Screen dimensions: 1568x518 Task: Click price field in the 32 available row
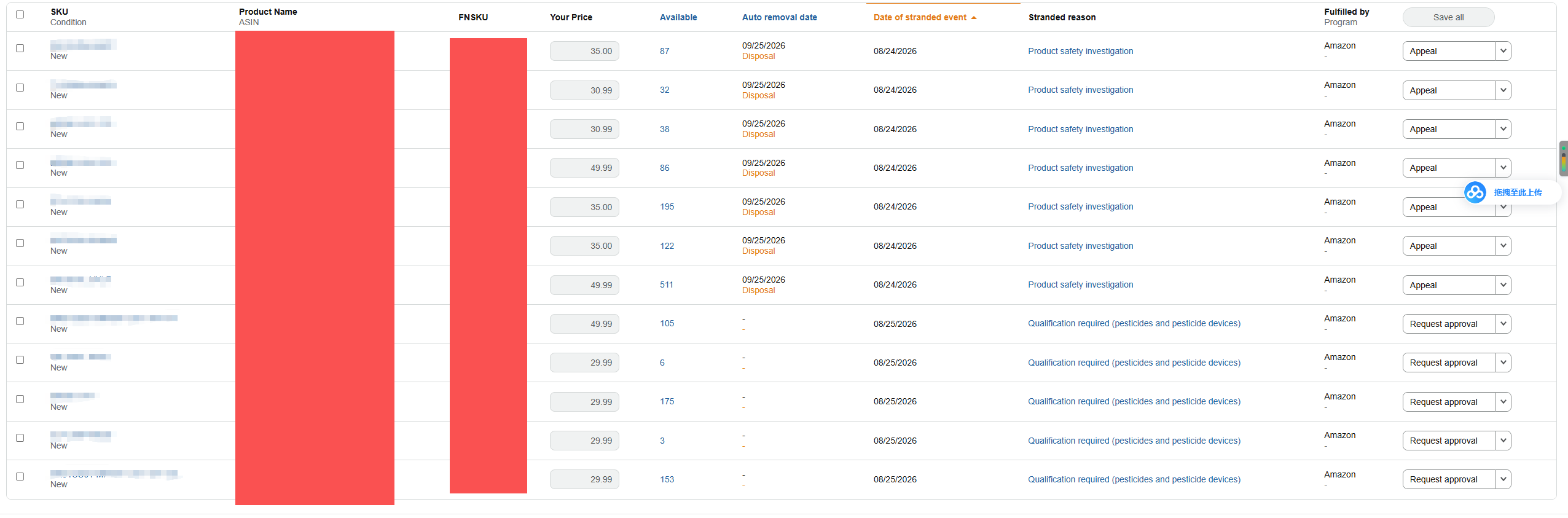584,90
